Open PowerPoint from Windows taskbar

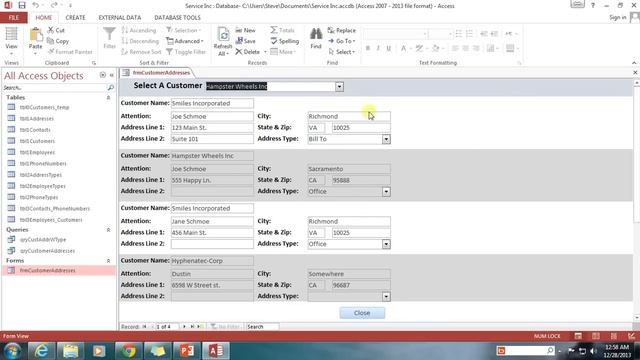pyautogui.click(x=187, y=351)
